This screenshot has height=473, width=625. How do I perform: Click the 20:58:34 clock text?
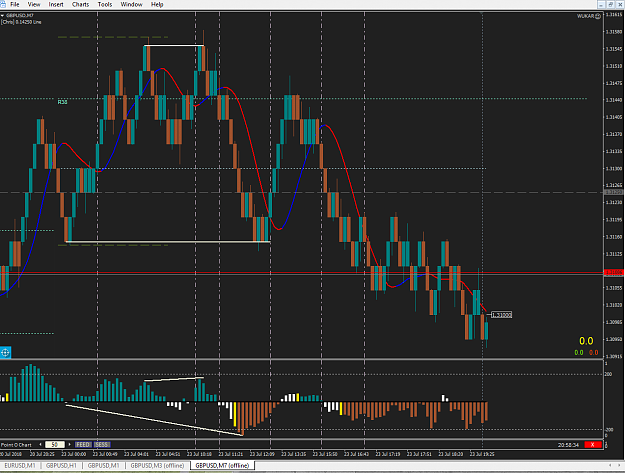568,445
